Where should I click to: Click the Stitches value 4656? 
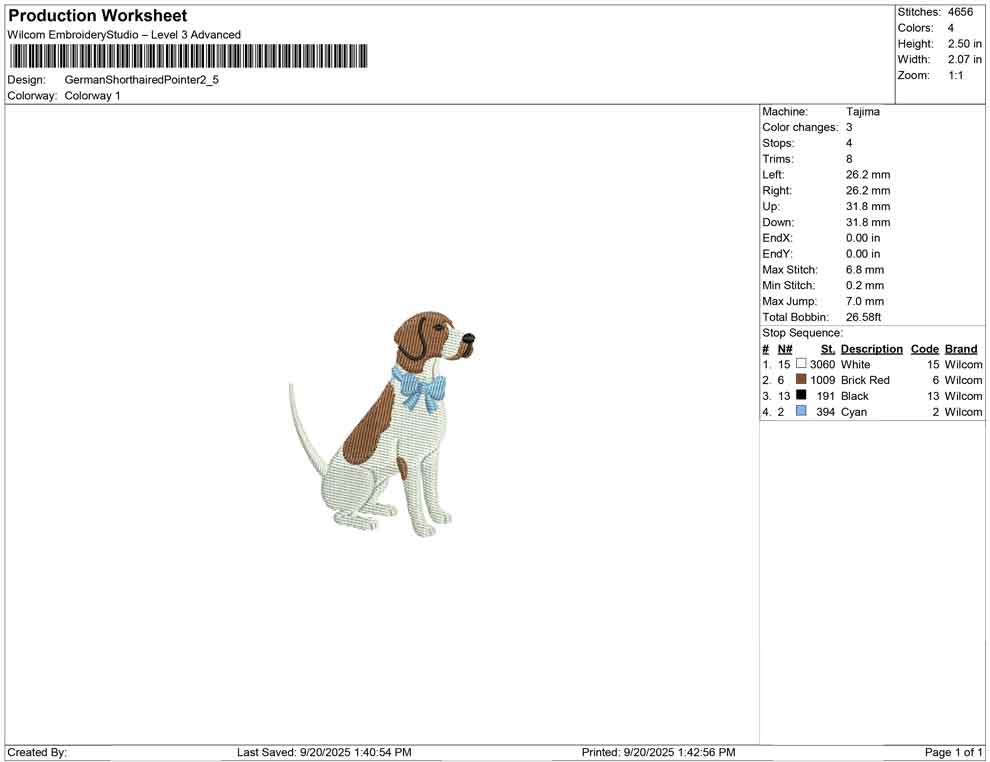coord(960,12)
